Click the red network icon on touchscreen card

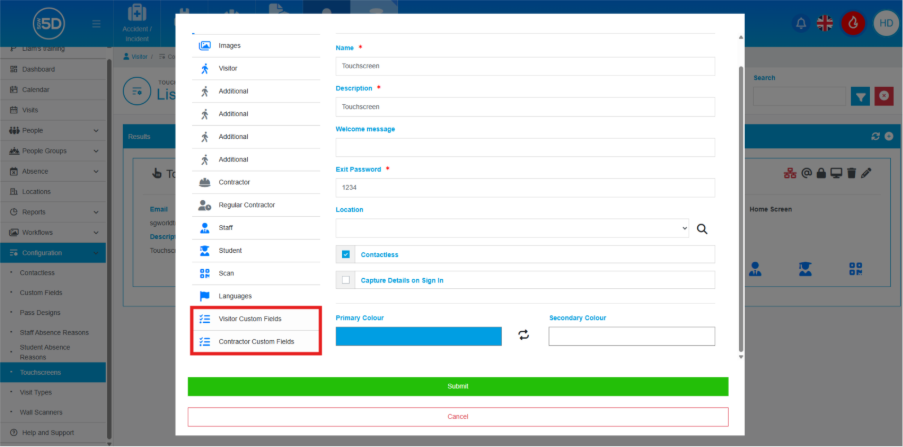791,172
